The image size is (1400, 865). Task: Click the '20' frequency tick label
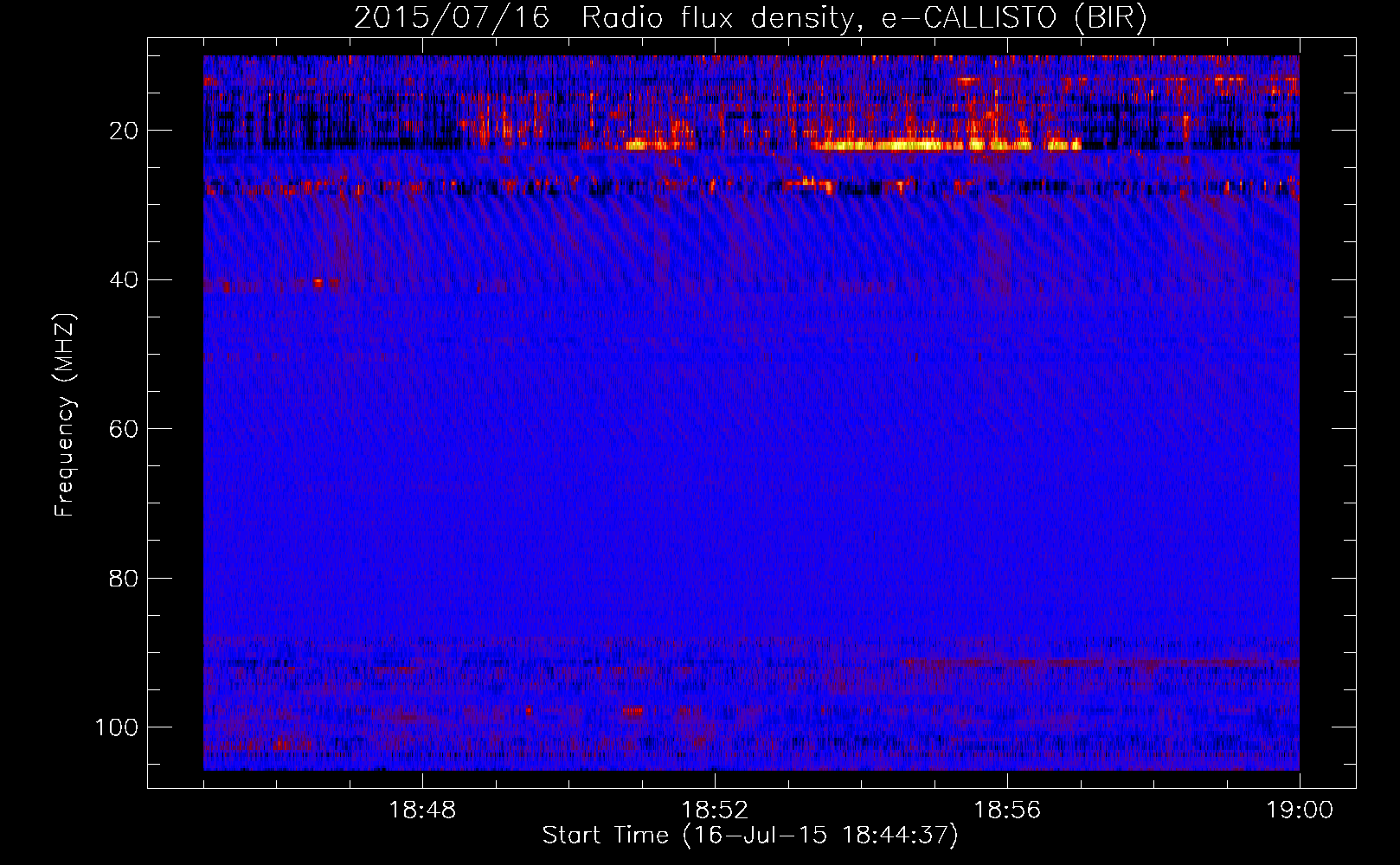coord(125,131)
